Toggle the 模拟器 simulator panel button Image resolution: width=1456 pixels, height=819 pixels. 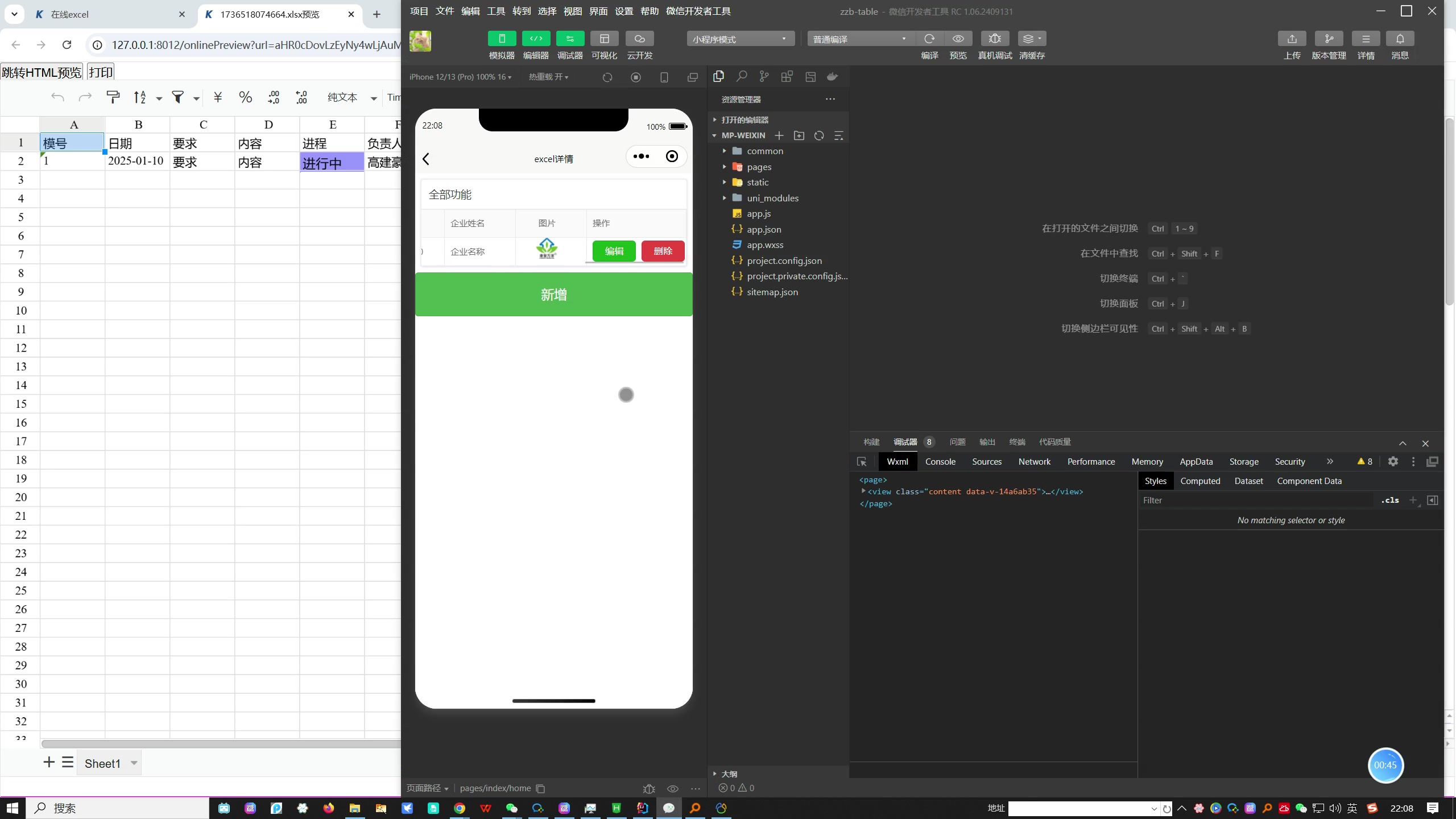[502, 39]
